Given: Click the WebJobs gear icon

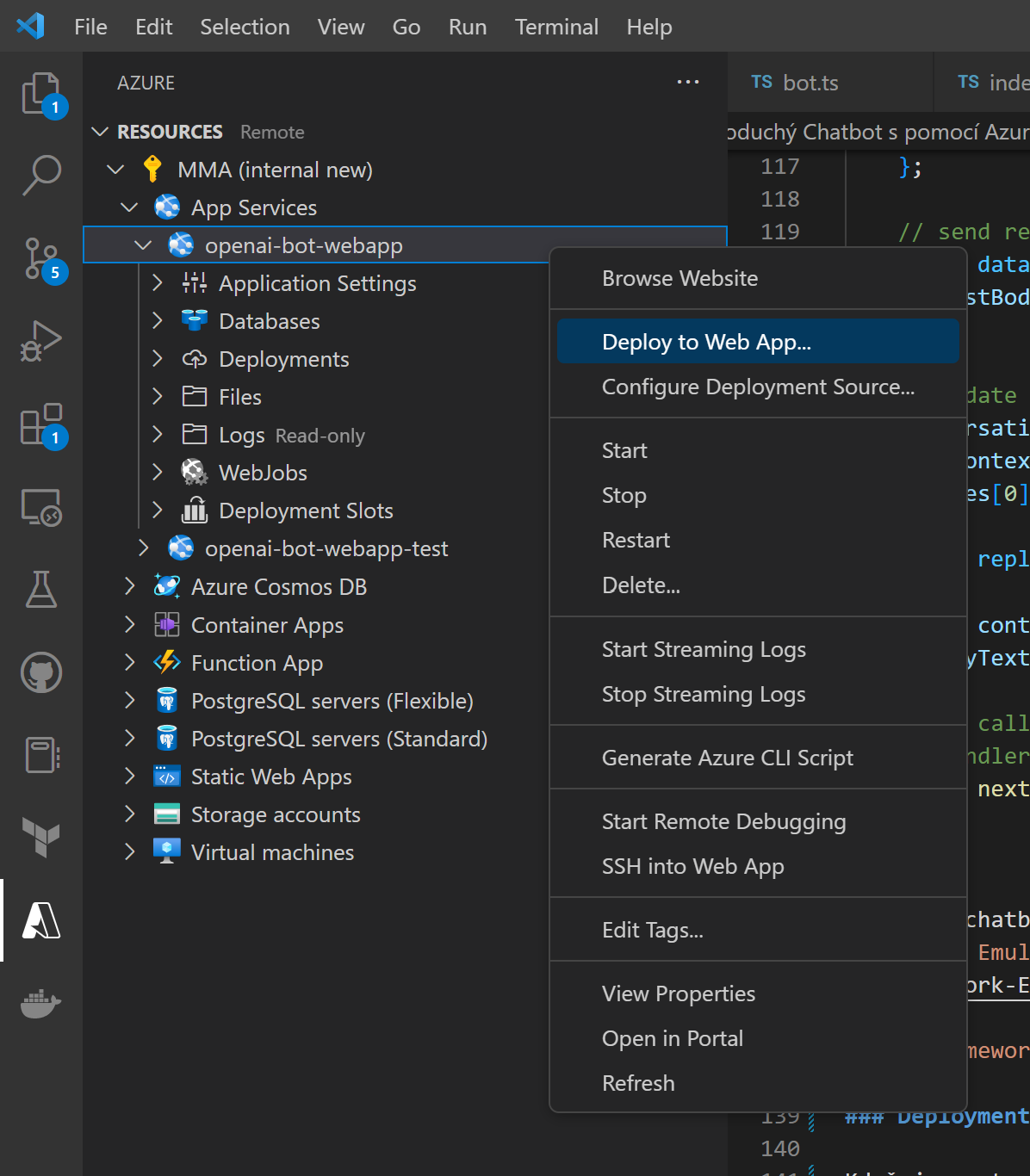Looking at the screenshot, I should [194, 473].
